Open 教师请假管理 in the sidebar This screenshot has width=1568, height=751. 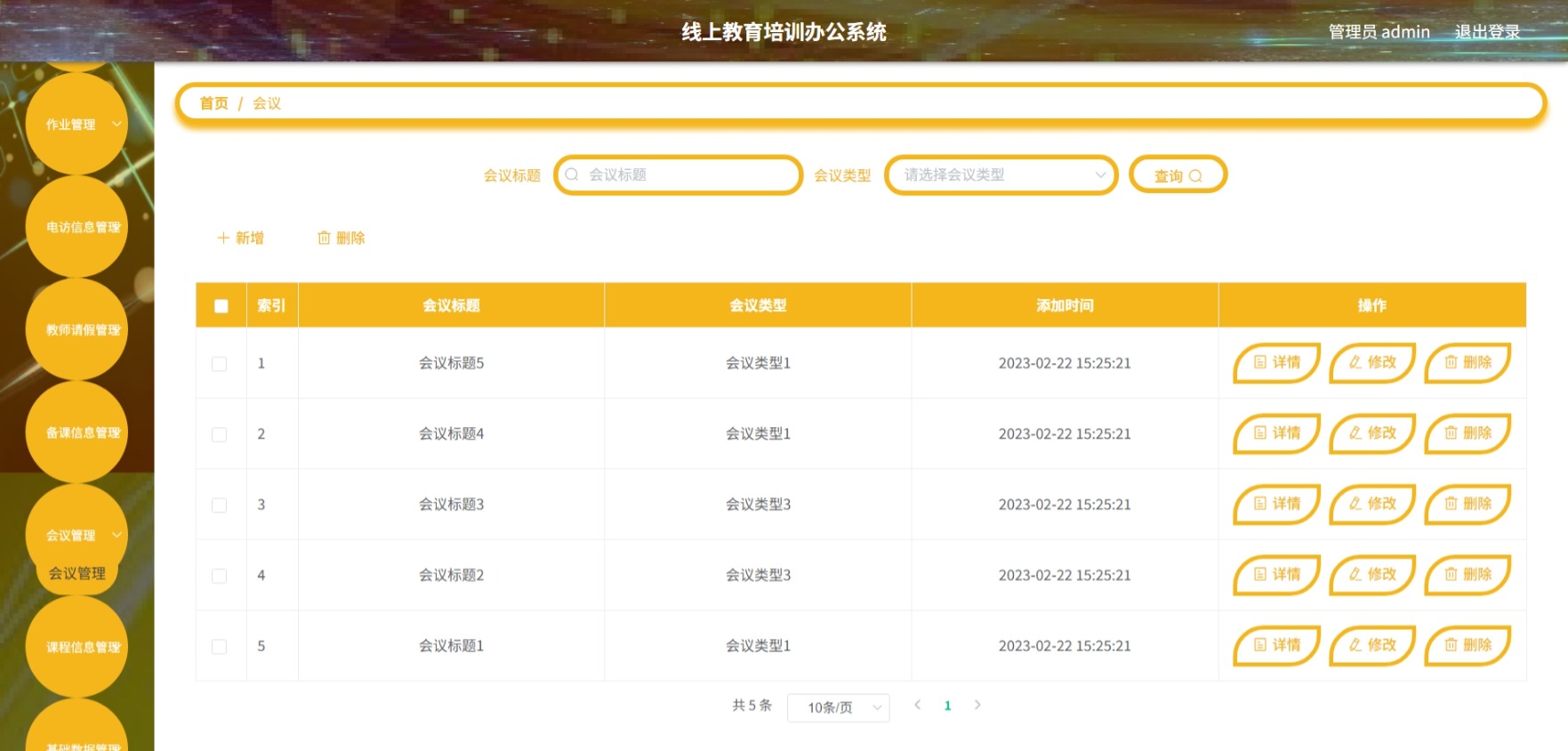click(77, 329)
